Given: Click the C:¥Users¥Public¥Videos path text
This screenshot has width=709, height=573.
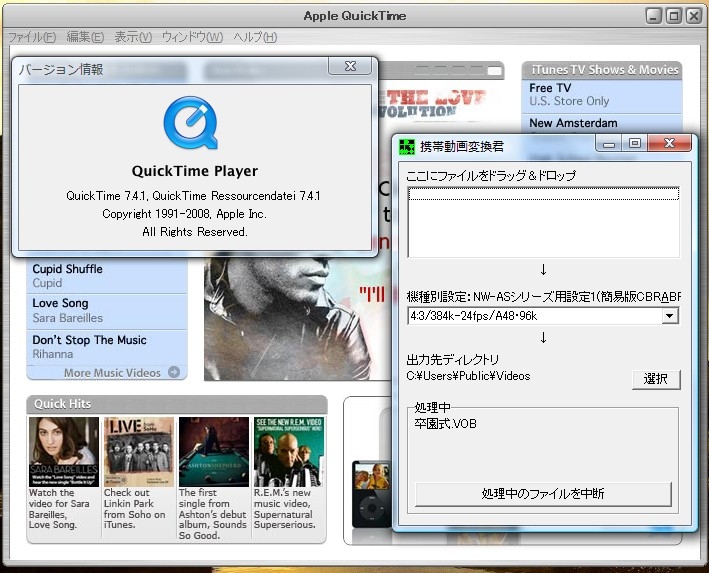Looking at the screenshot, I should point(468,376).
